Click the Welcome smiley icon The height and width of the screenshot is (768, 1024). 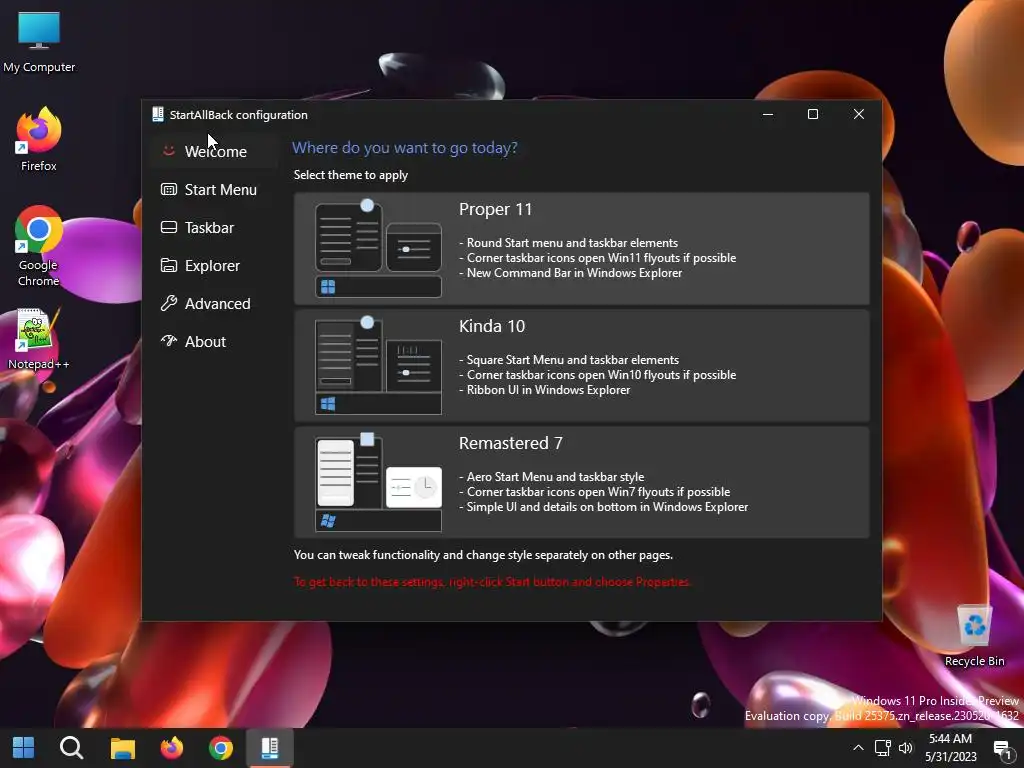168,151
